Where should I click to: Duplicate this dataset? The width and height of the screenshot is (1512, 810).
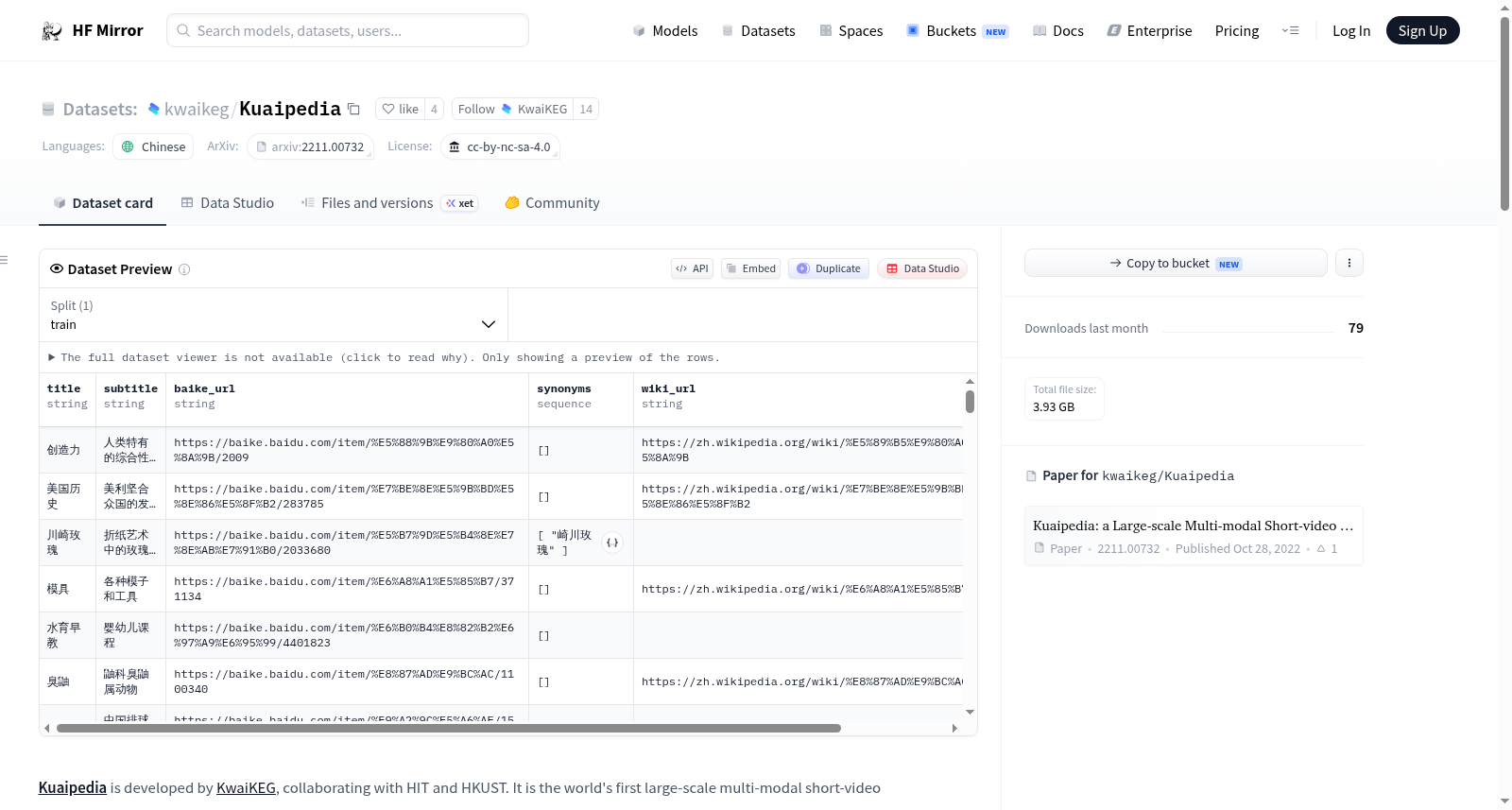click(829, 268)
